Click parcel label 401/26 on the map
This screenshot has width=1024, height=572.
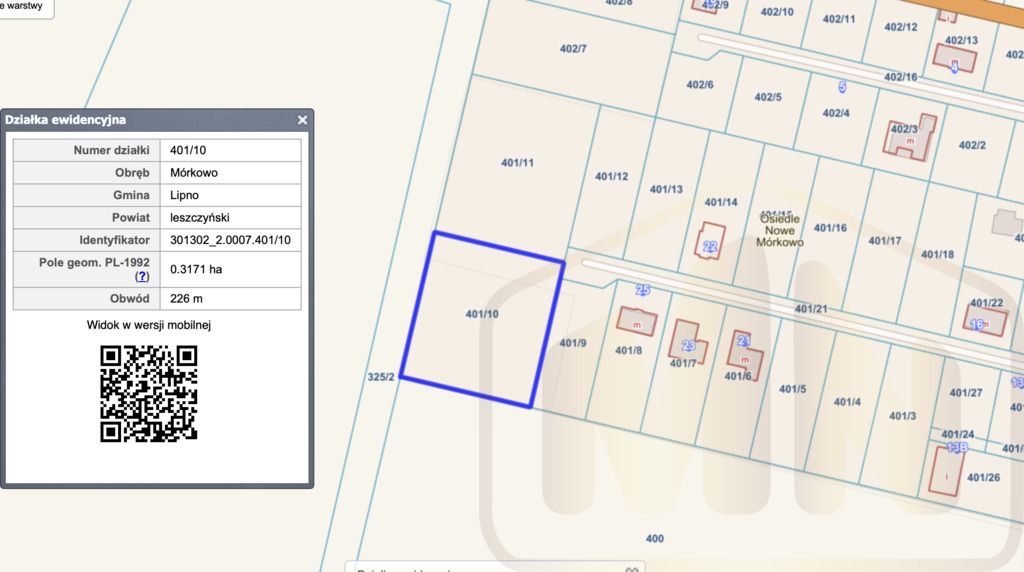(984, 477)
